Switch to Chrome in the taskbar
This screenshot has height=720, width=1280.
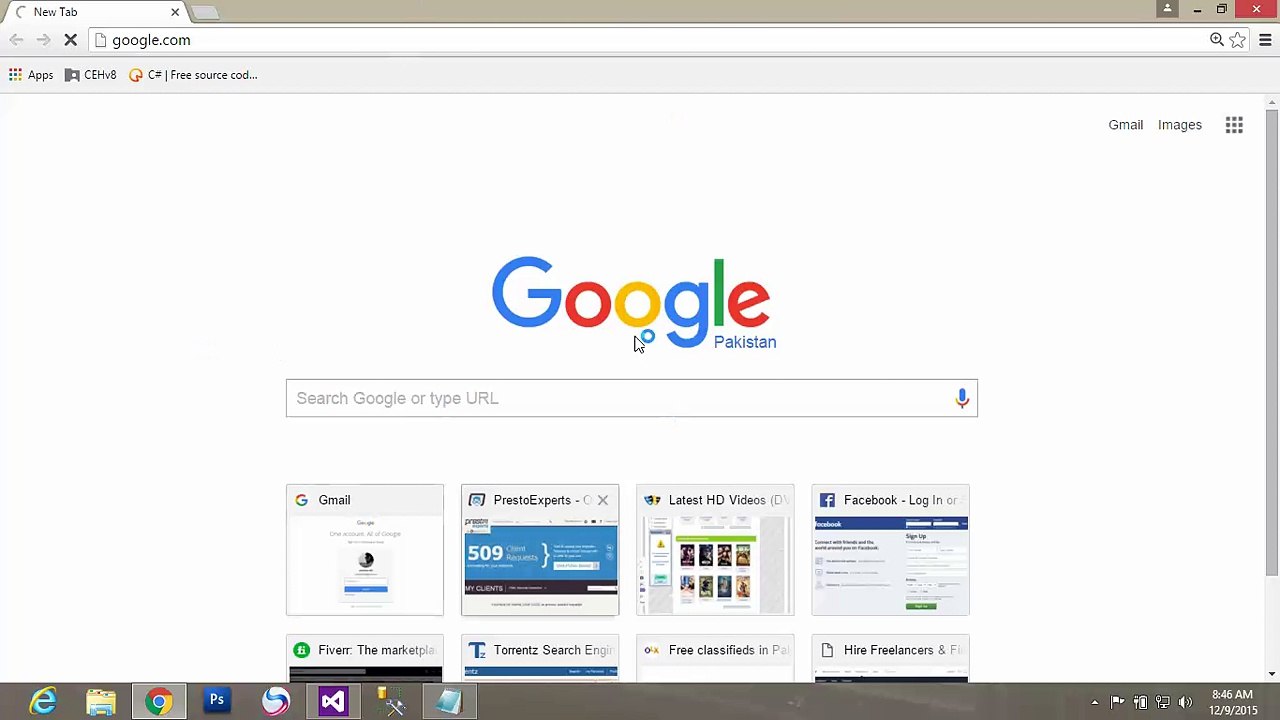click(159, 702)
